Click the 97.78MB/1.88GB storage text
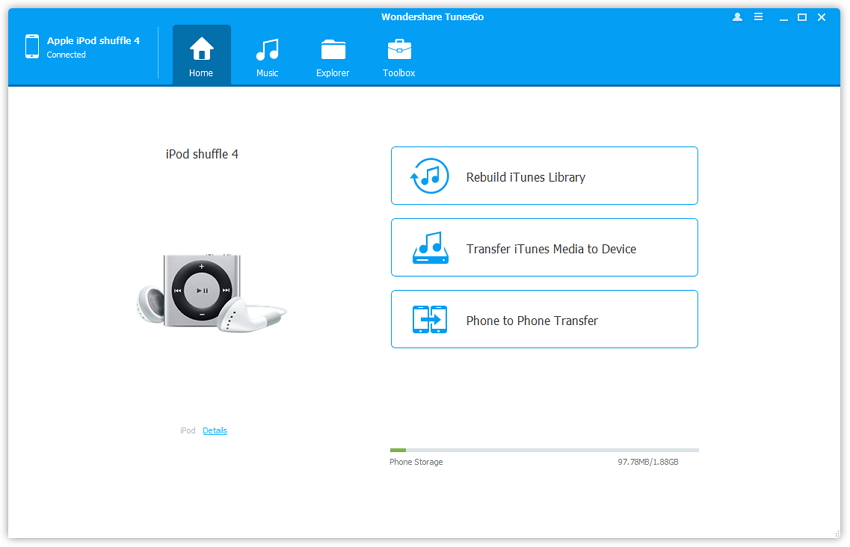Screen dimensions: 850x547 coord(647,462)
